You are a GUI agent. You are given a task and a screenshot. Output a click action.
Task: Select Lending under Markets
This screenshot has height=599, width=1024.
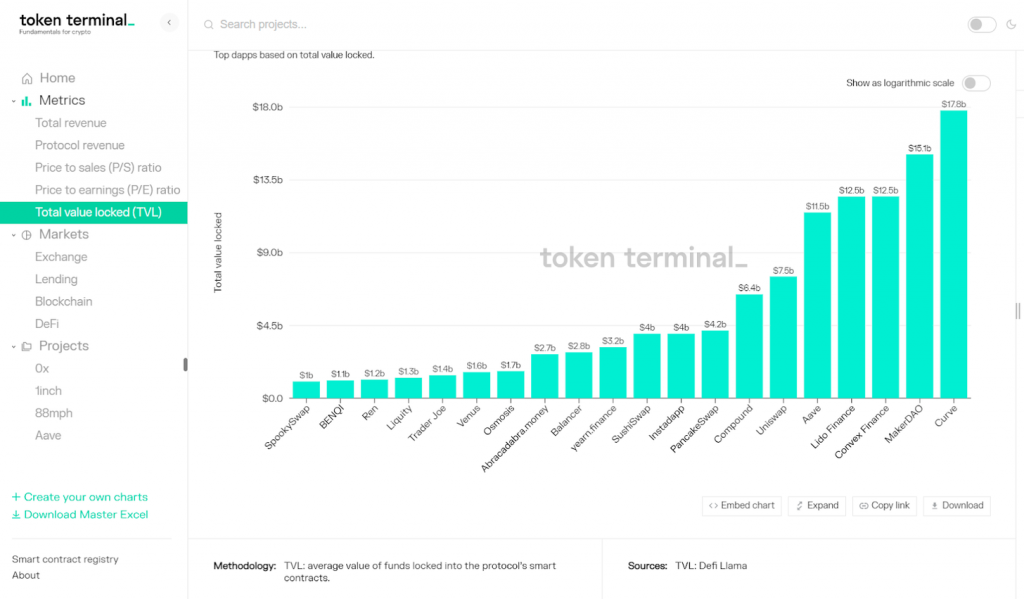pyautogui.click(x=55, y=278)
